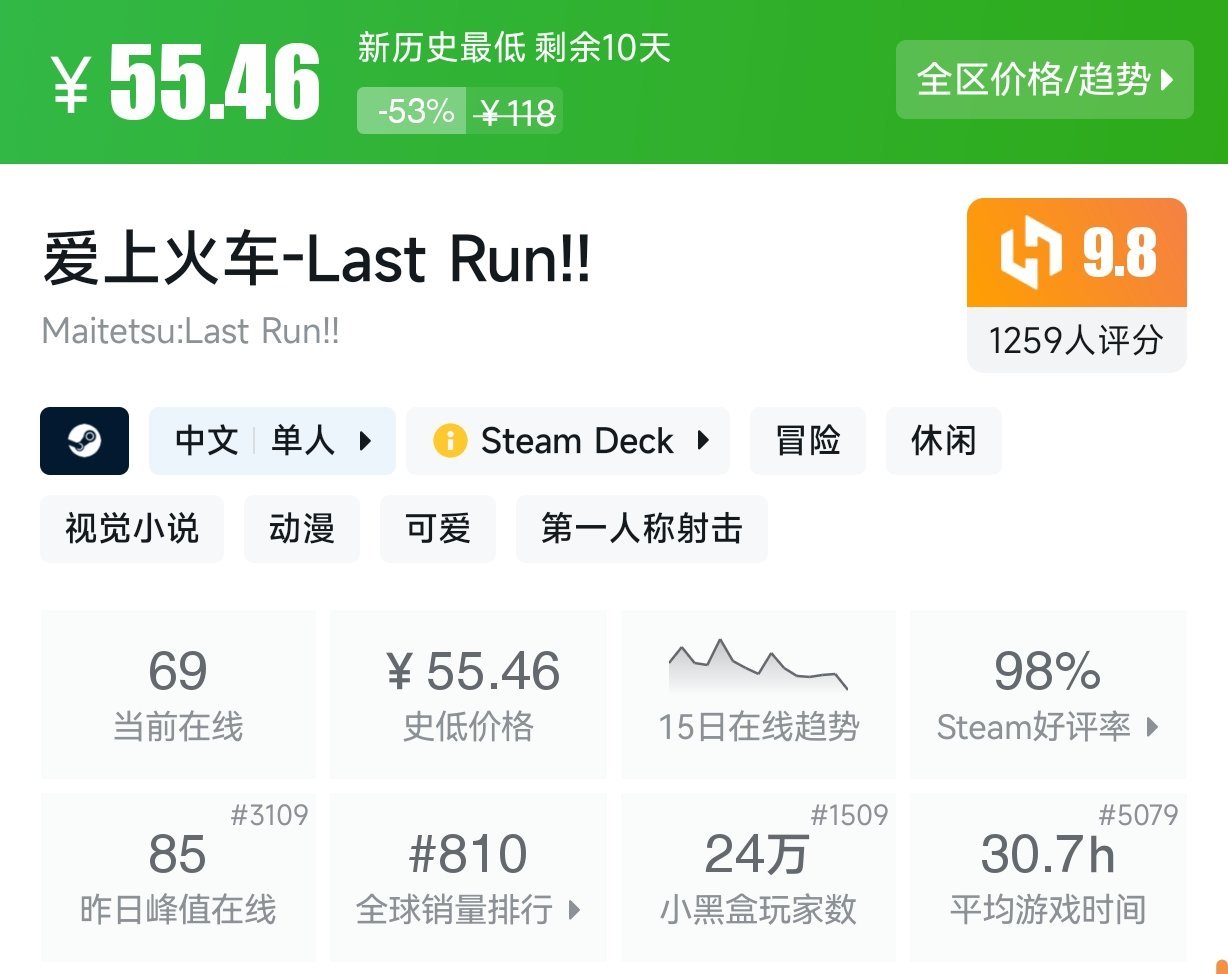Screen dimensions: 1228x974
Task: Select the 可爱 (Cute) tag
Action: pos(437,530)
